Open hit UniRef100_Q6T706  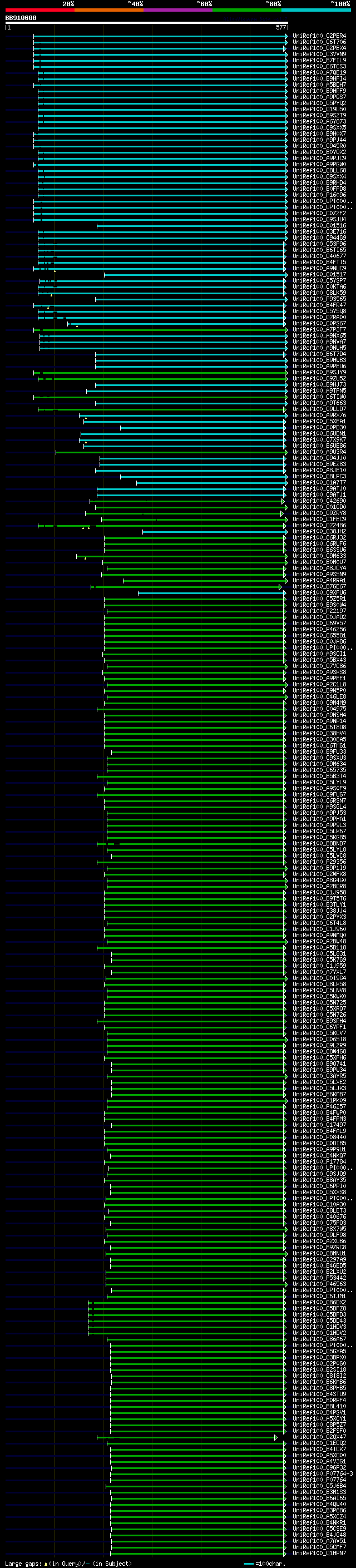319,42
